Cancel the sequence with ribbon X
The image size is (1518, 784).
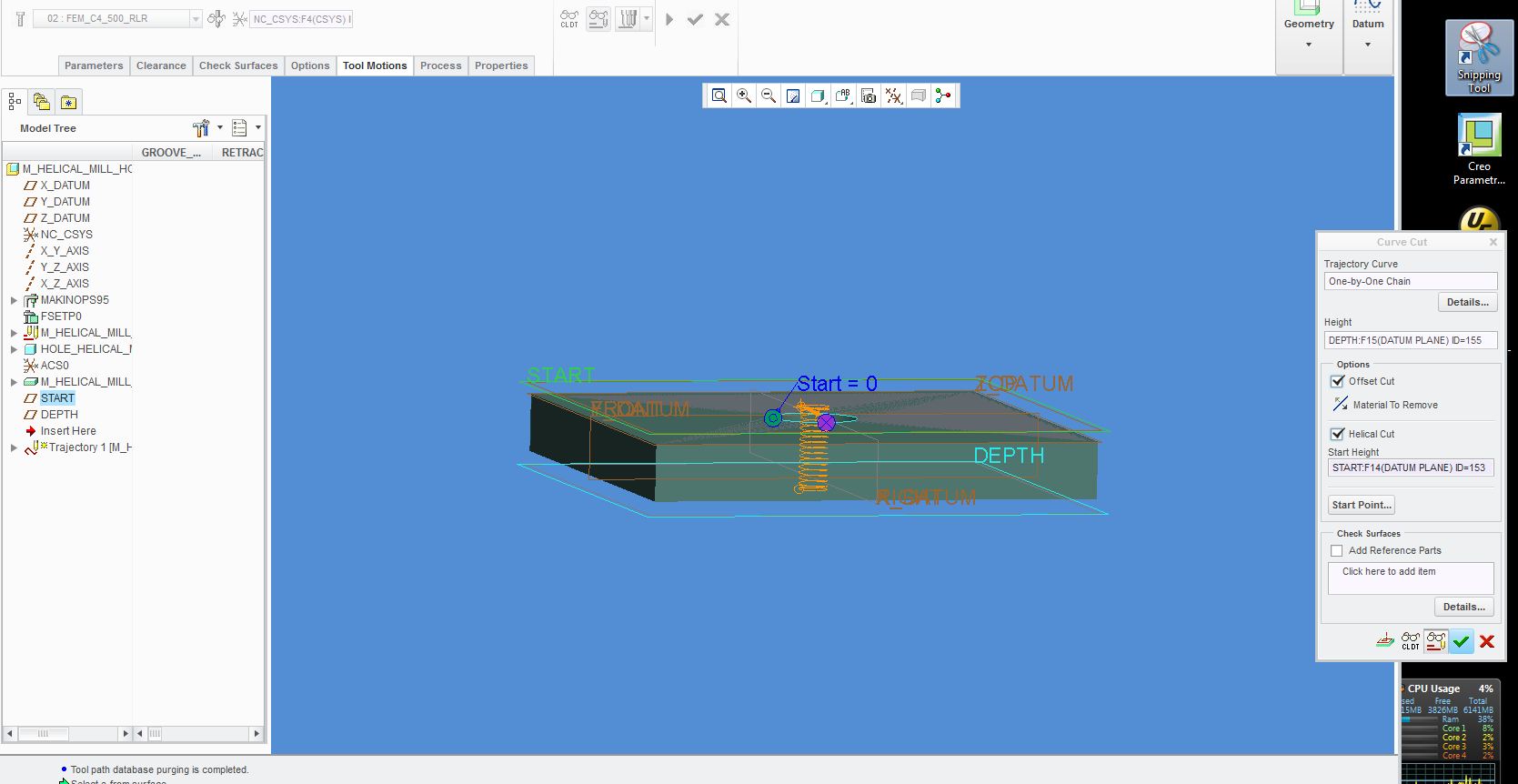click(x=722, y=18)
